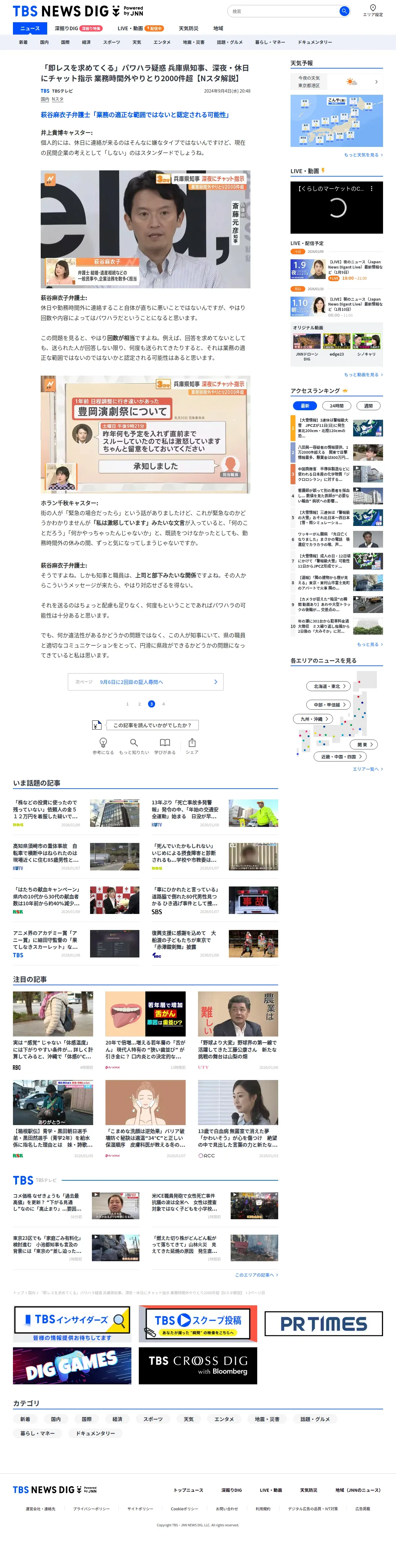
Task: Click the 学びがある book icon
Action: (x=165, y=743)
